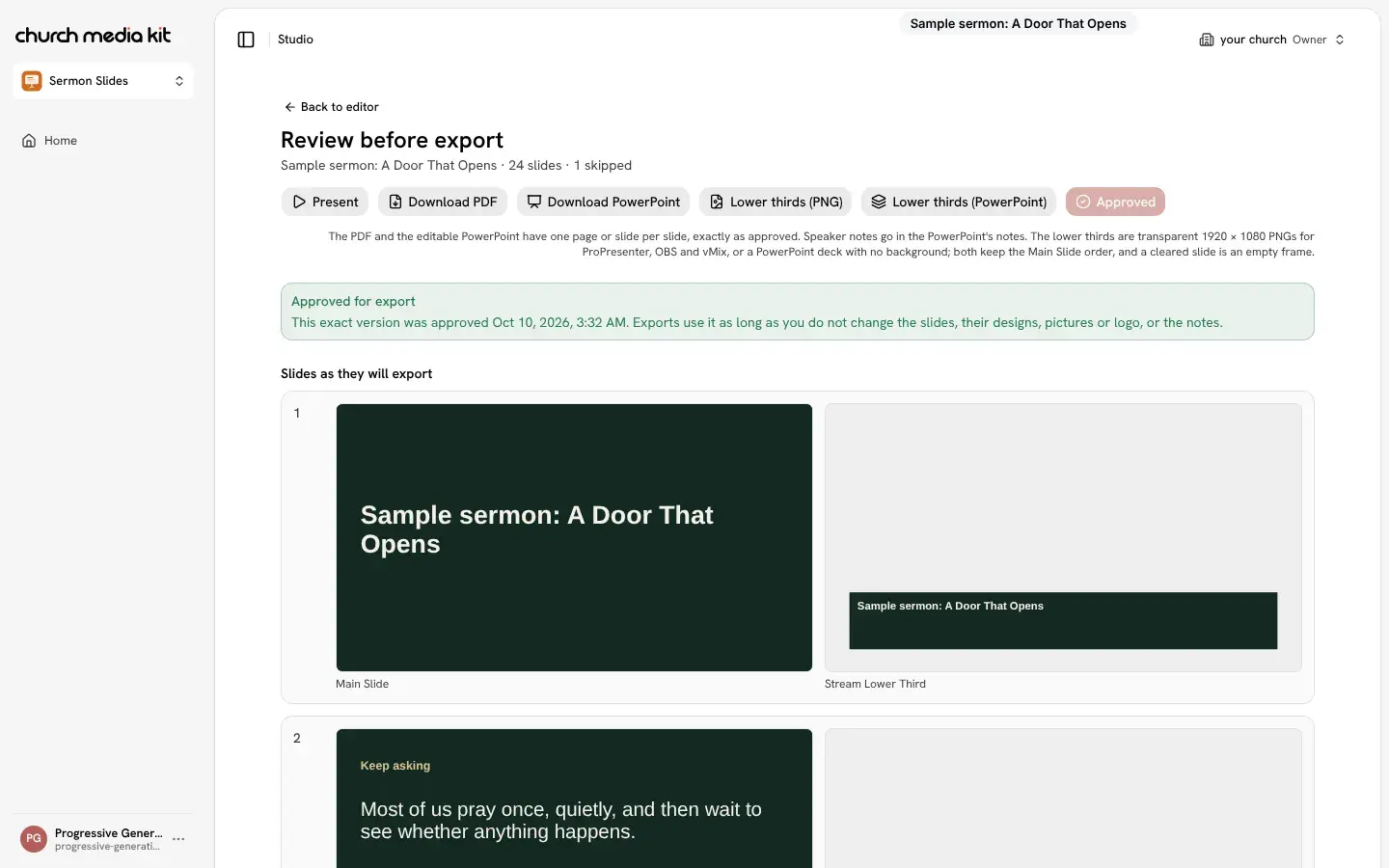The height and width of the screenshot is (868, 1389).
Task: Toggle the sidebar panel icon
Action: point(246,40)
